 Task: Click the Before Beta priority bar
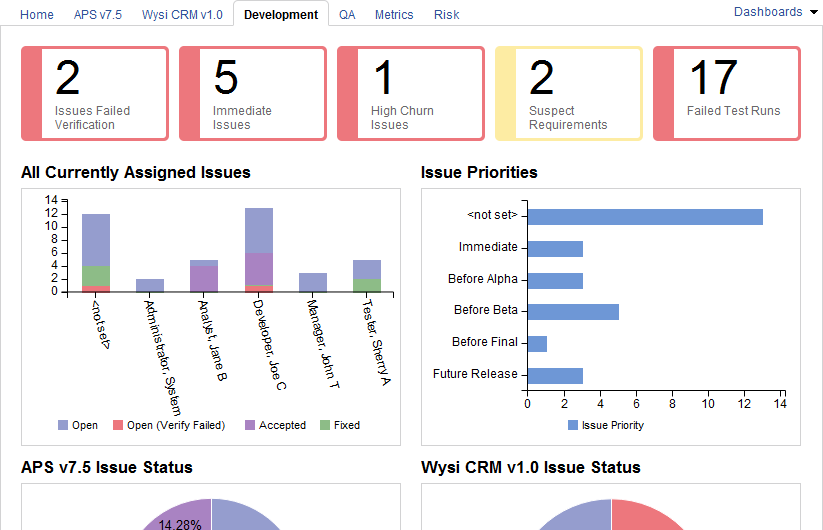572,311
